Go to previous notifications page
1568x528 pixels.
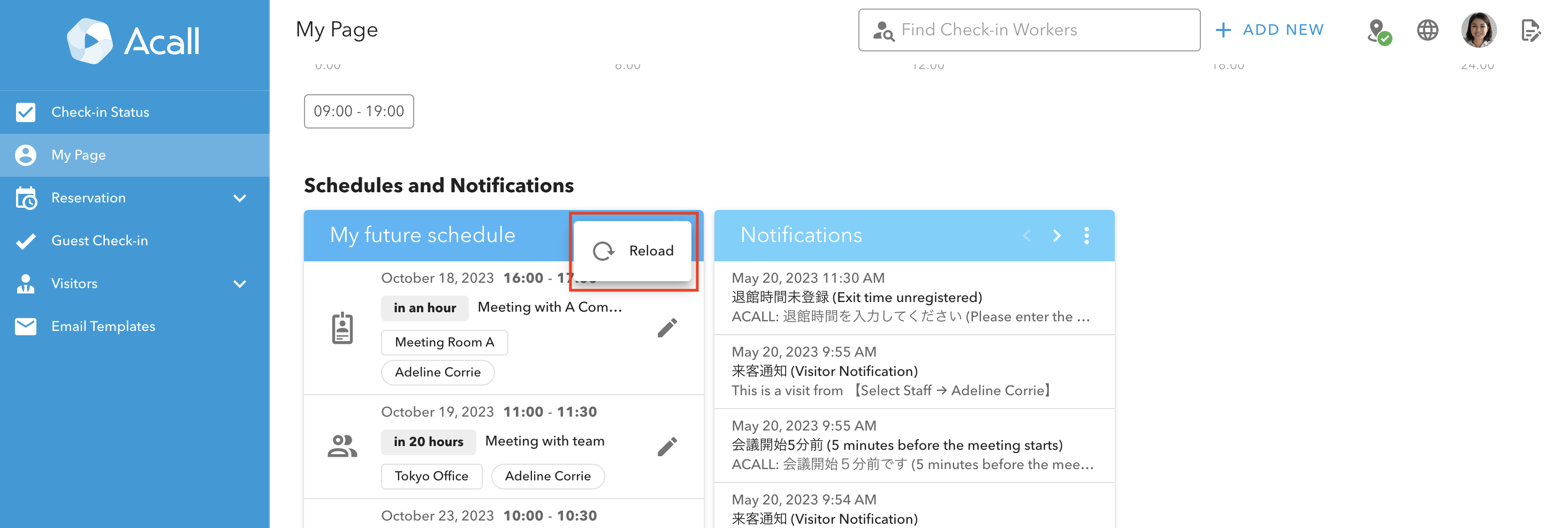point(1026,236)
